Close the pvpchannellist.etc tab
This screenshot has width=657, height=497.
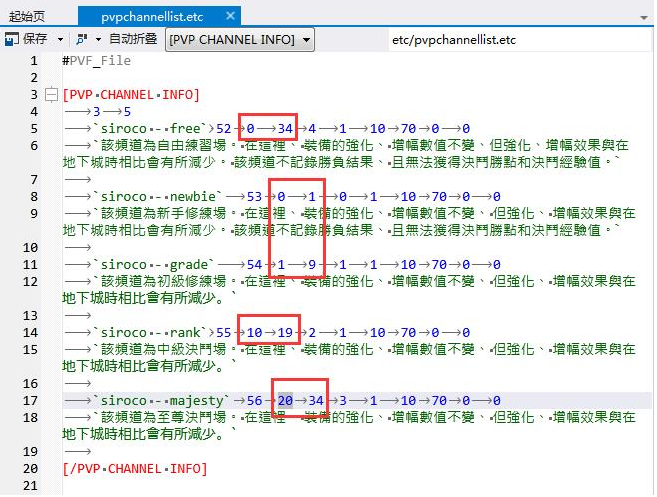230,16
